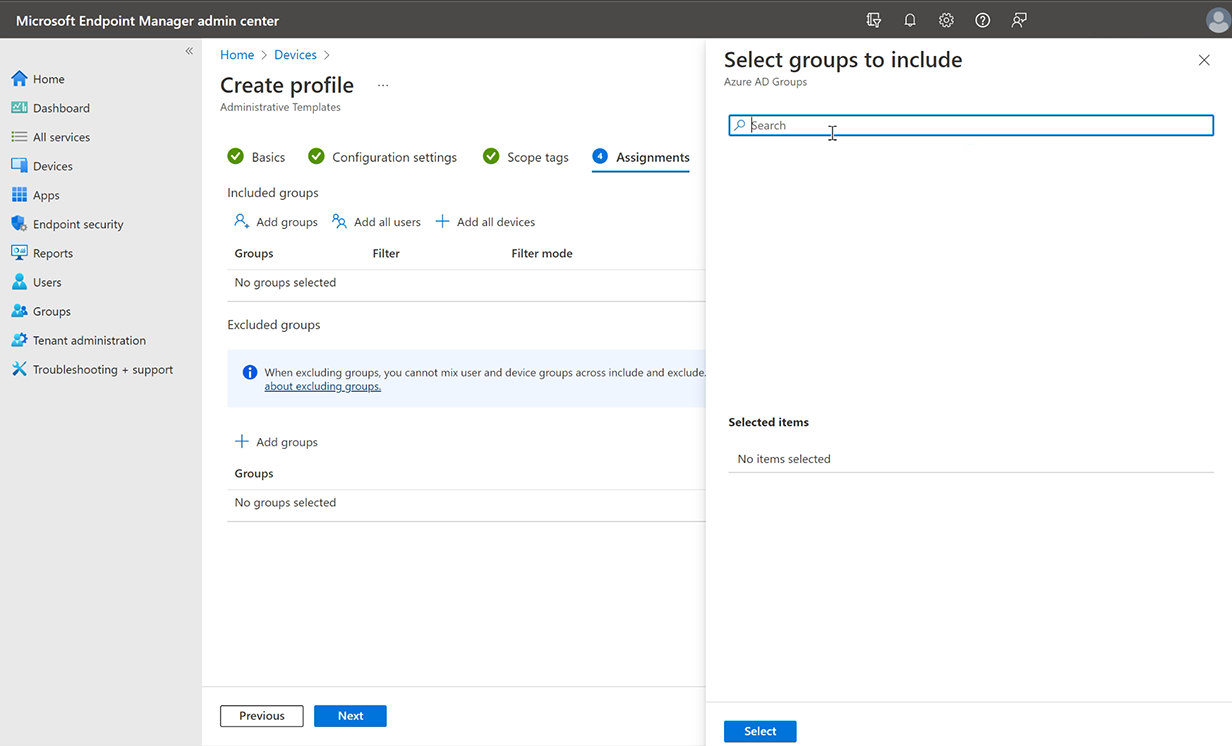Viewport: 1232px width, 746px height.
Task: Click Add all users
Action: tap(376, 222)
